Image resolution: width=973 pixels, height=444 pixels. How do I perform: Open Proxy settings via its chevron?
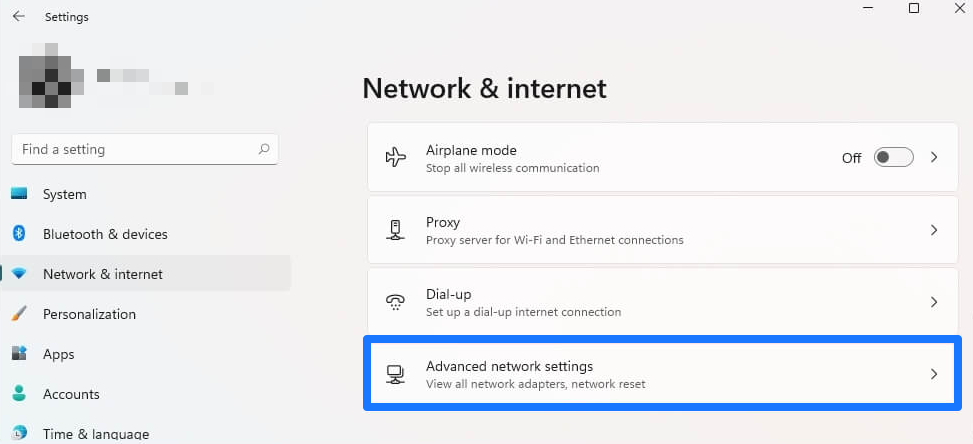[933, 230]
